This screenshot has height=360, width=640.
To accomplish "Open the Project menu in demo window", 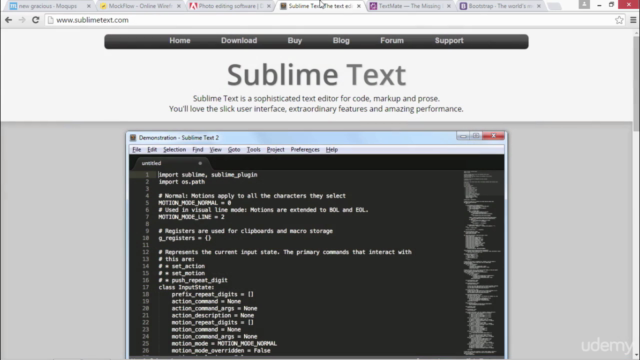I will coord(276,150).
